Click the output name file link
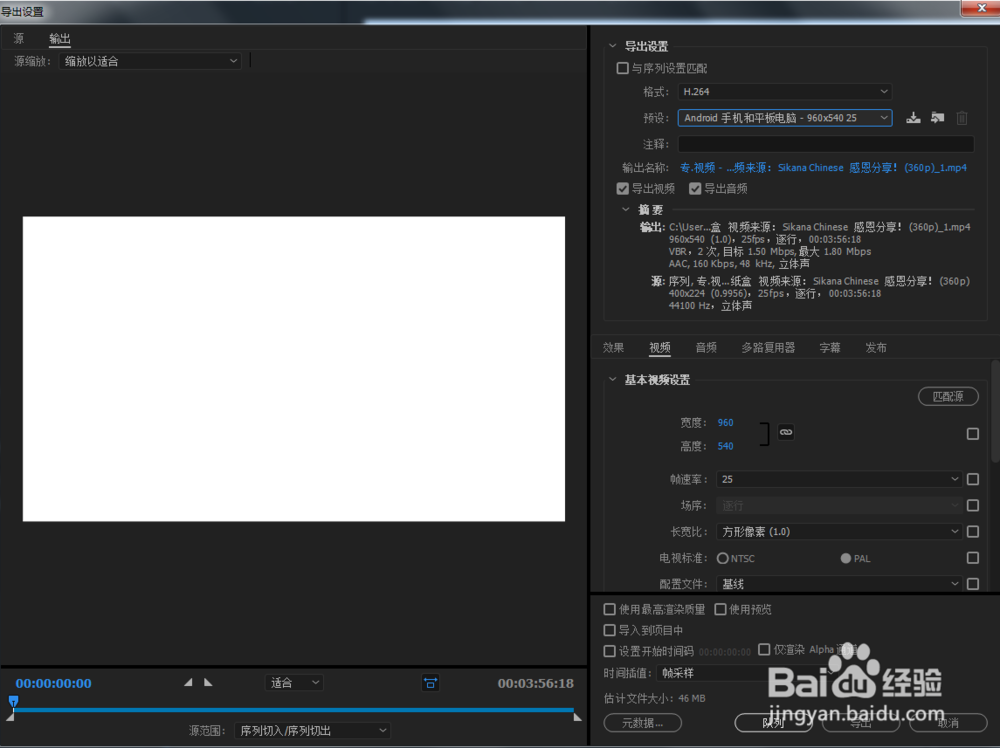 (823, 168)
